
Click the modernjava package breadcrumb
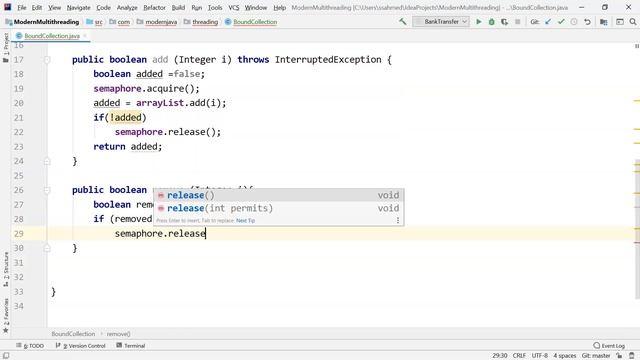point(157,22)
